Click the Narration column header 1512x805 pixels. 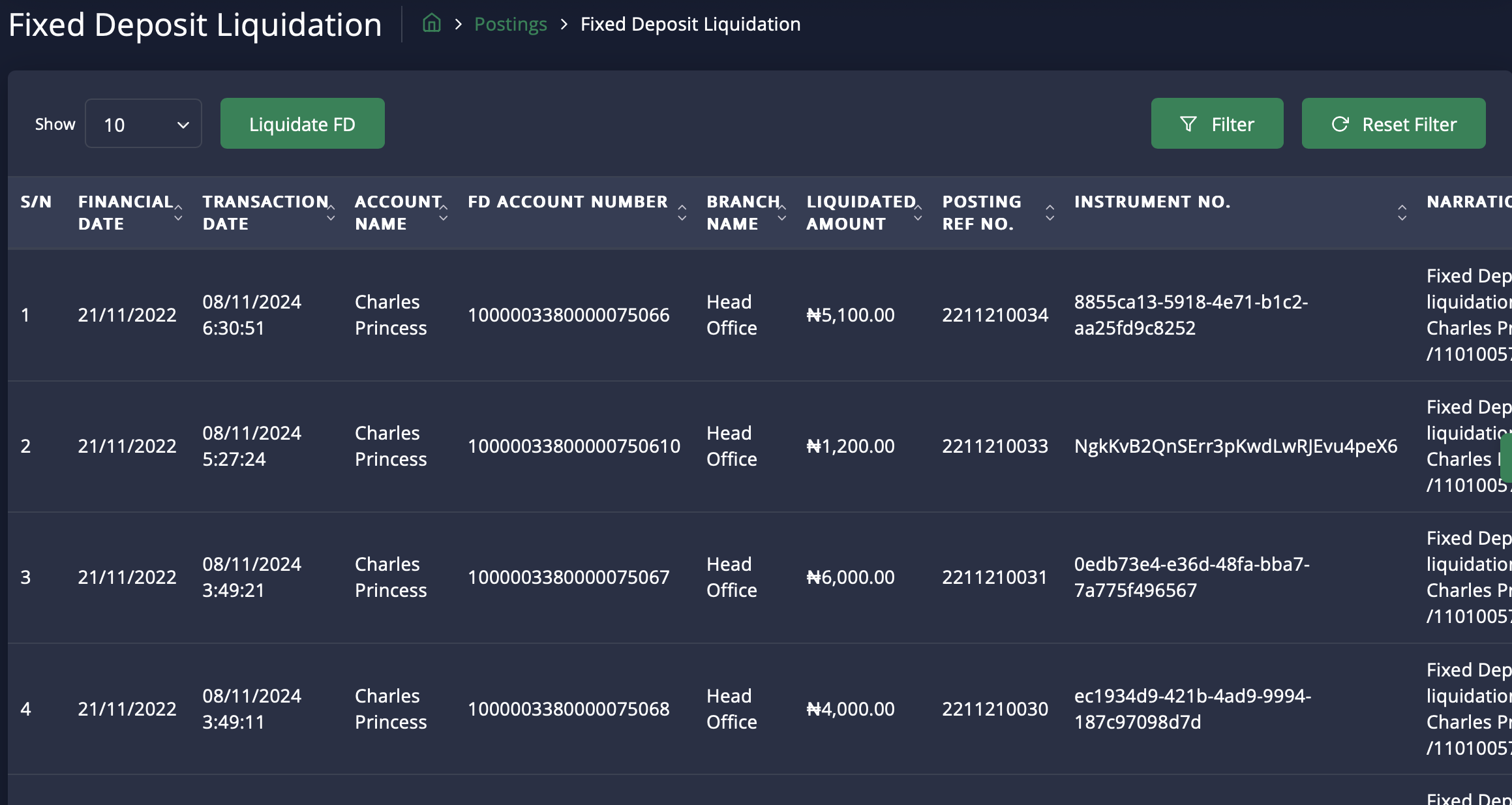tap(1468, 202)
